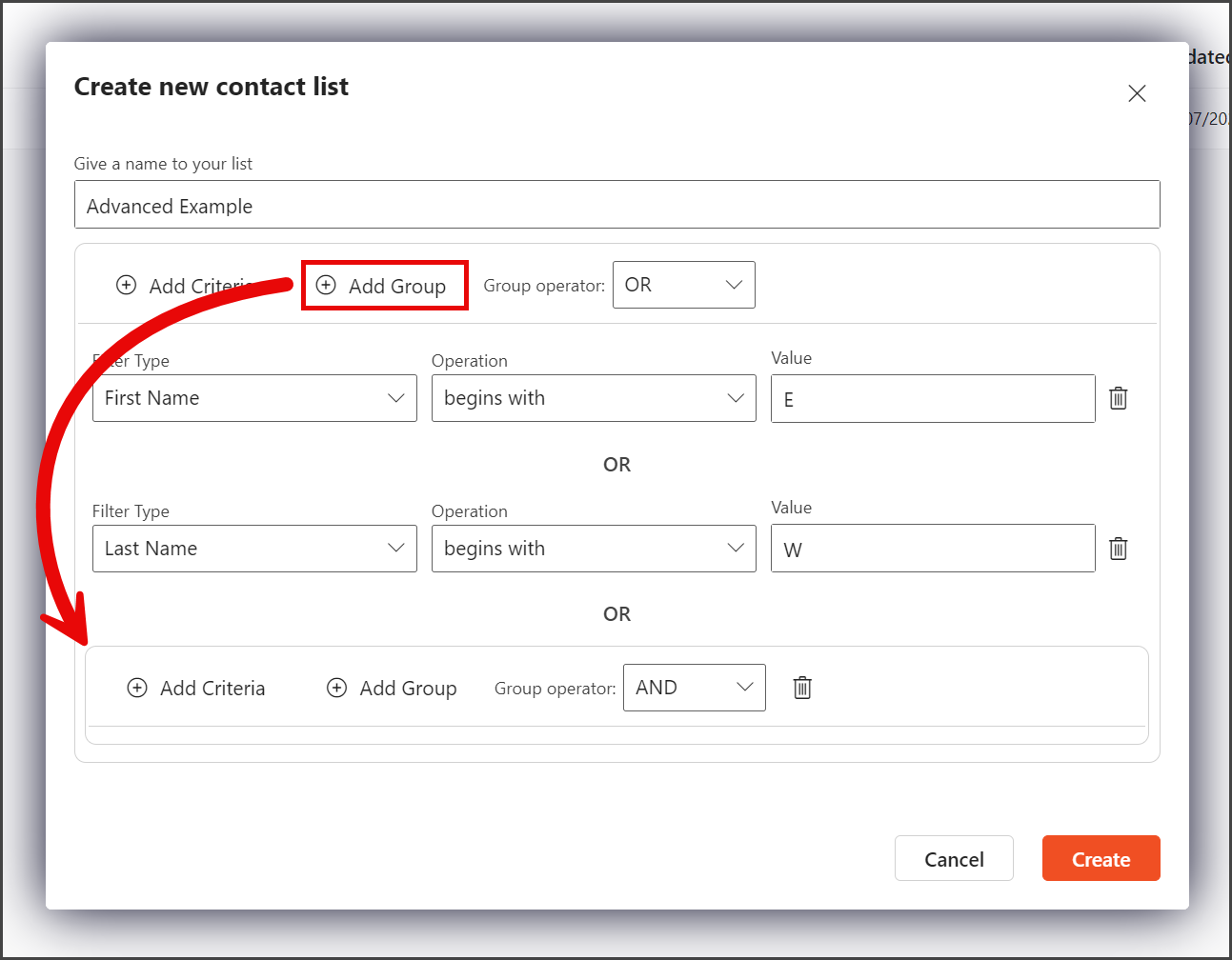
Task: Click the Value field containing W
Action: click(x=933, y=549)
